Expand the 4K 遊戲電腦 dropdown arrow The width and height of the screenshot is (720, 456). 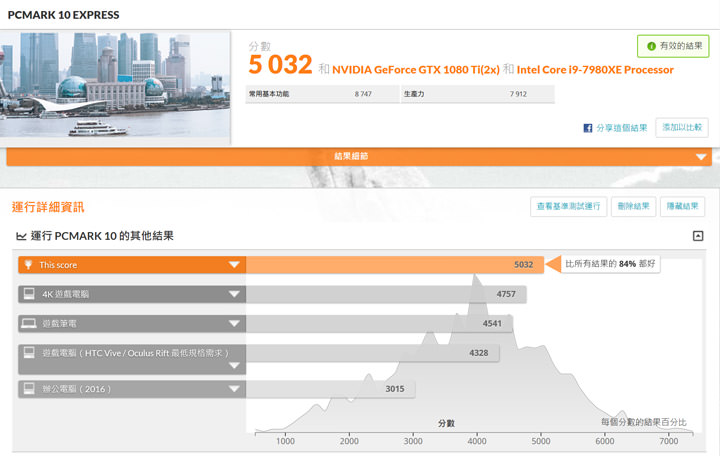click(x=234, y=294)
